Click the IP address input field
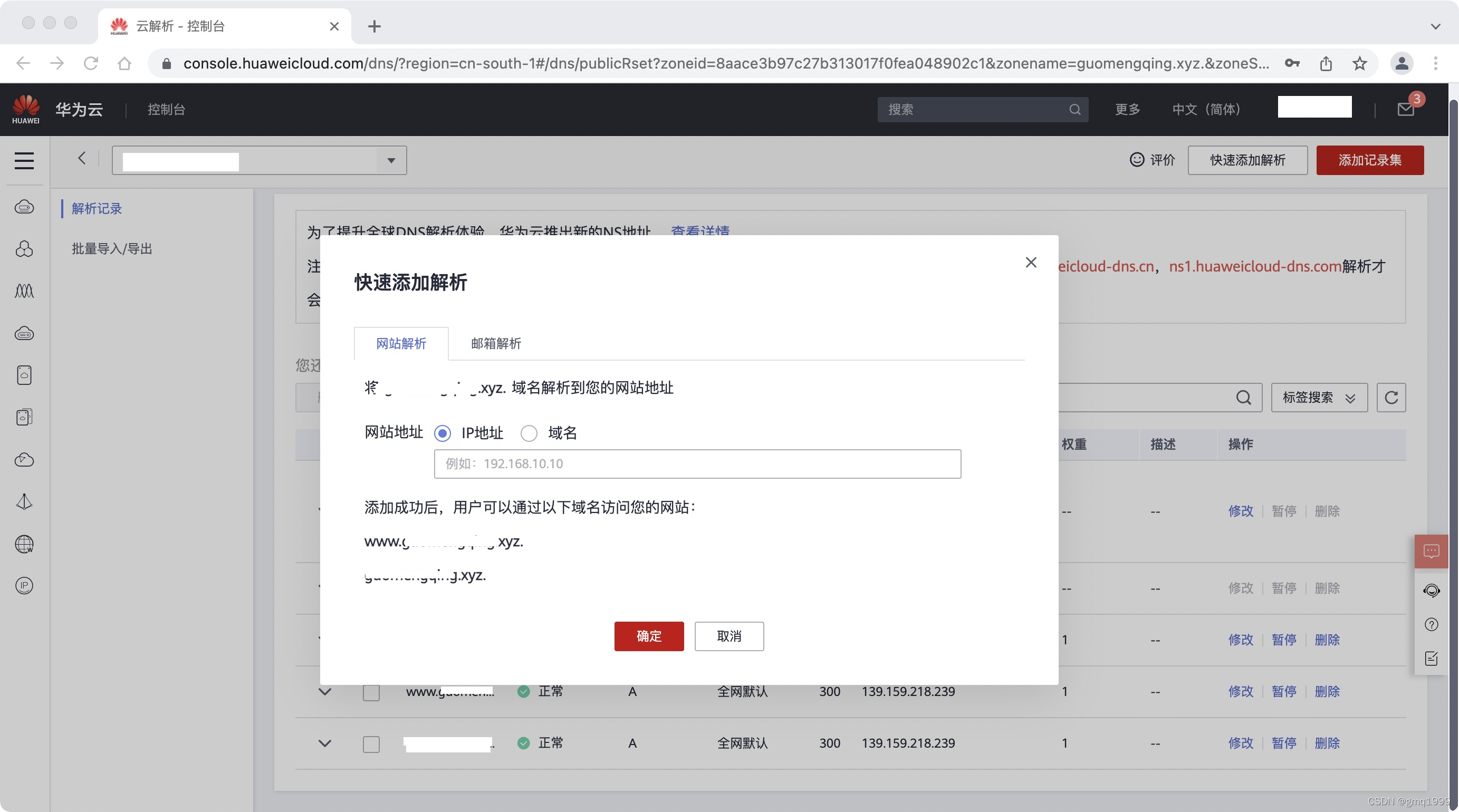This screenshot has width=1459, height=812. (697, 464)
